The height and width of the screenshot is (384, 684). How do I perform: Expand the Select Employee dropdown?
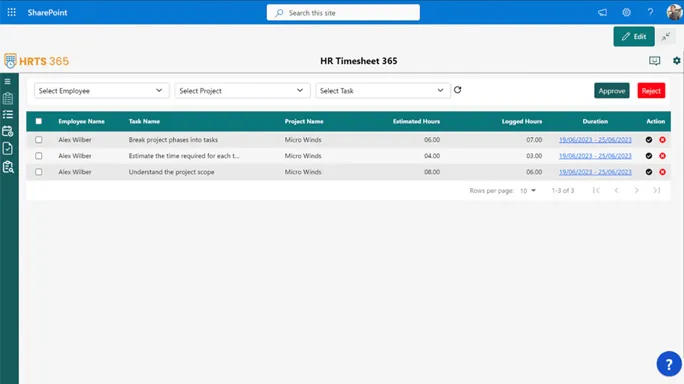click(x=102, y=91)
